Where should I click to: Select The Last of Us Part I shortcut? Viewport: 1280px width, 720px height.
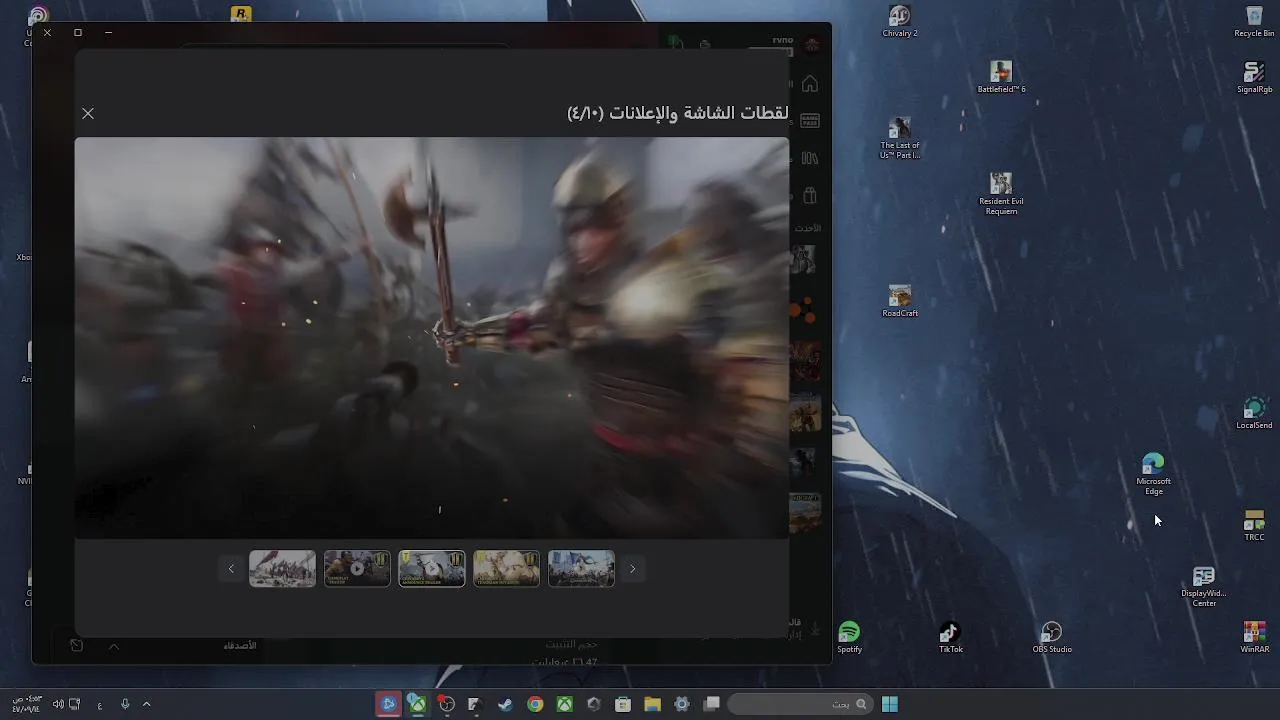(x=900, y=138)
